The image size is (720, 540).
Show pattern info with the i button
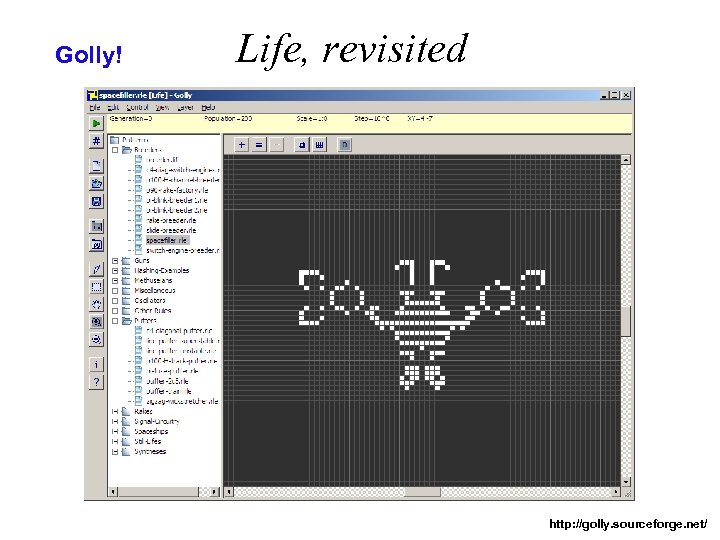[x=96, y=365]
